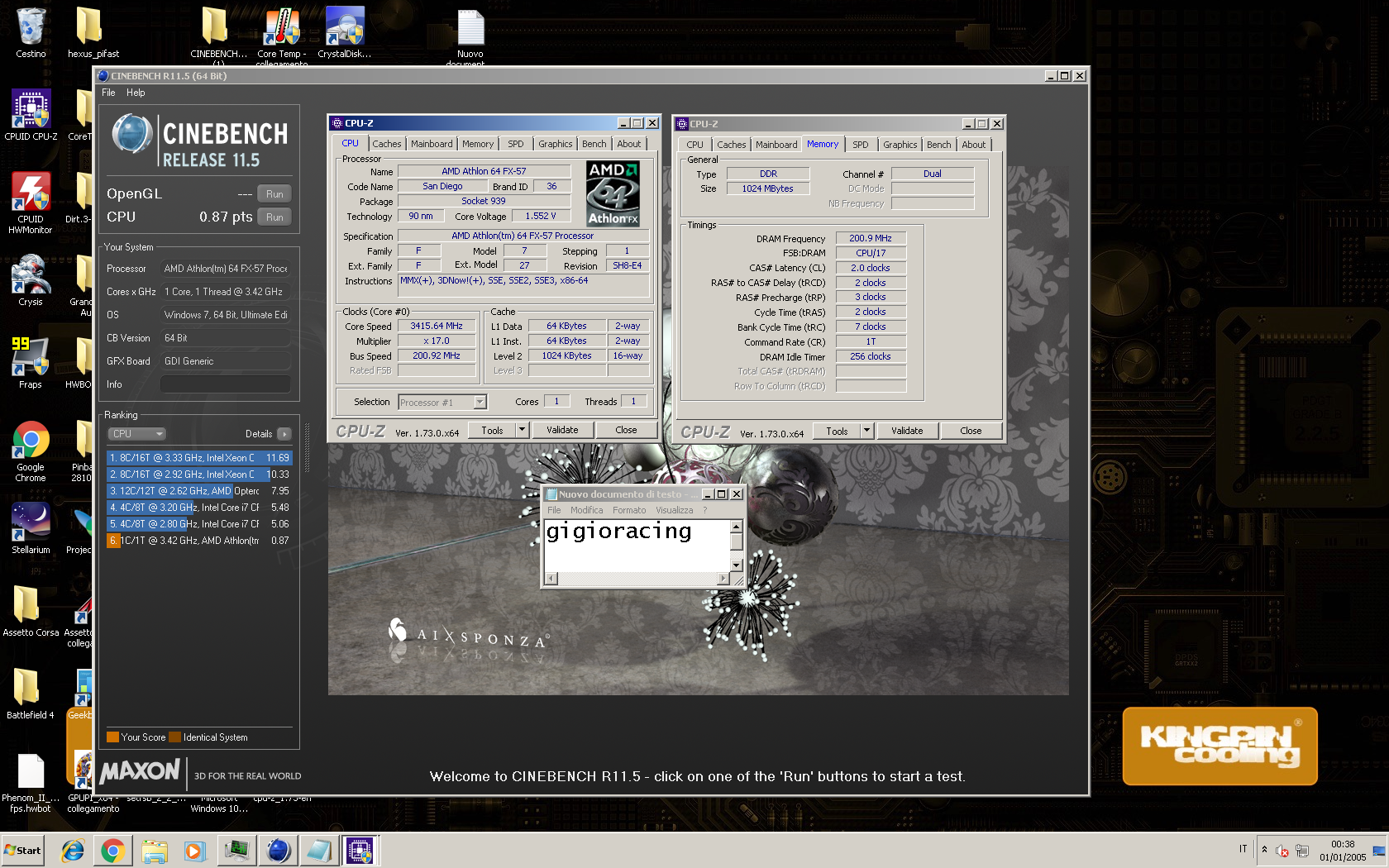The image size is (1389, 868).
Task: Select ranking row 1C/1T @ 3.42 GHz Athlon
Action: click(x=199, y=541)
